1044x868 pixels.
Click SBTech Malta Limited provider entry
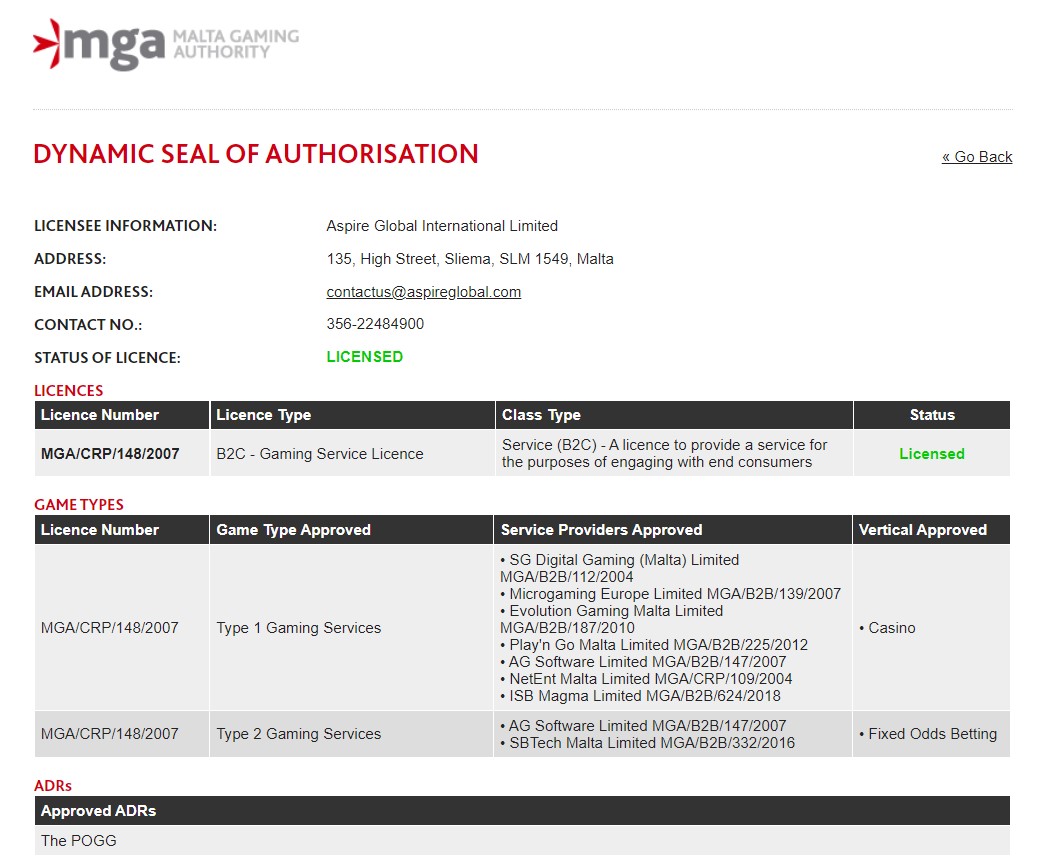coord(647,743)
